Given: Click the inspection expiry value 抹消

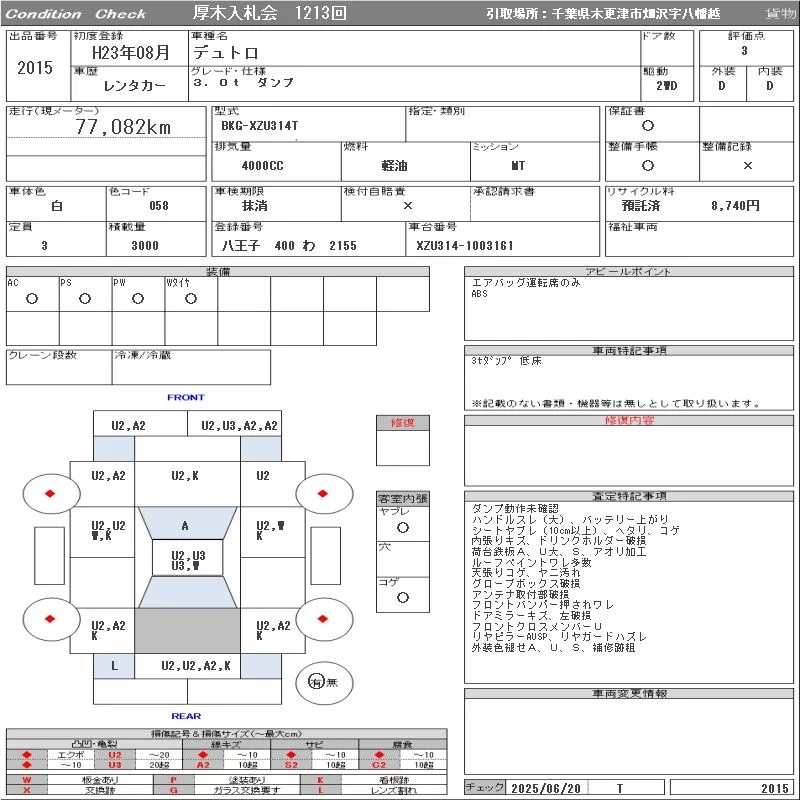Looking at the screenshot, I should [254, 206].
